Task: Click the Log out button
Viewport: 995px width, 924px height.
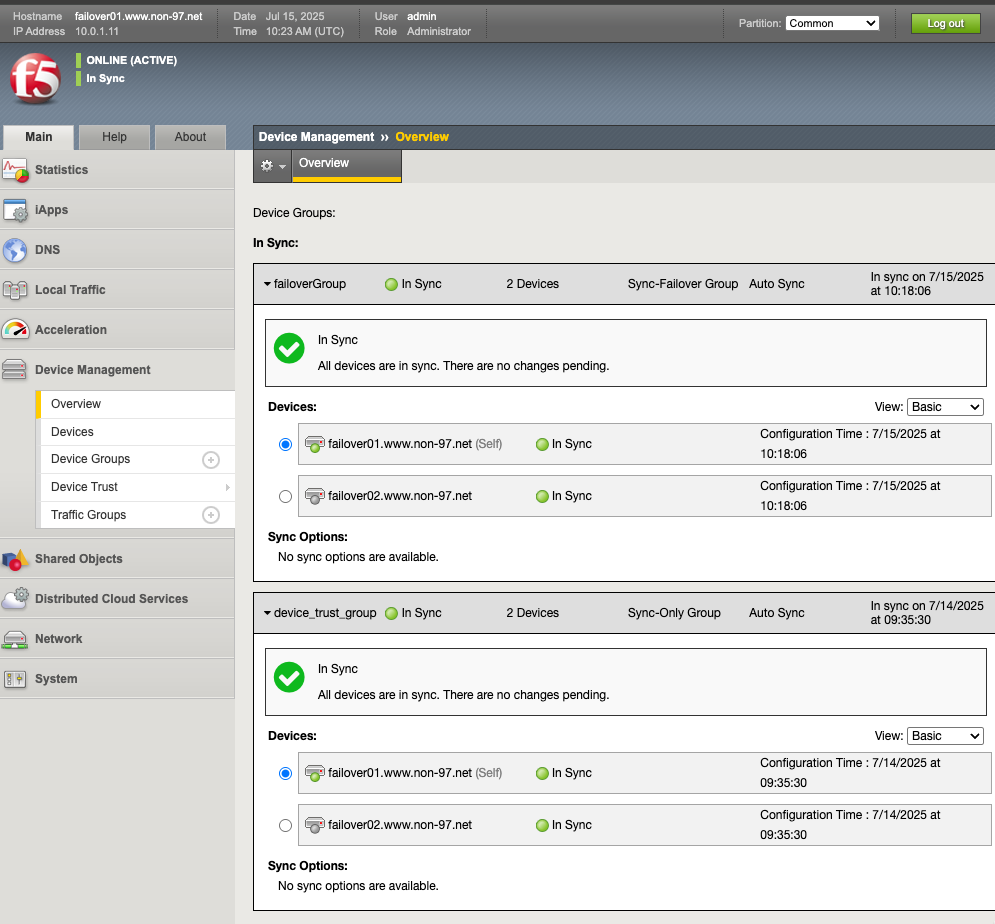Action: (x=946, y=23)
